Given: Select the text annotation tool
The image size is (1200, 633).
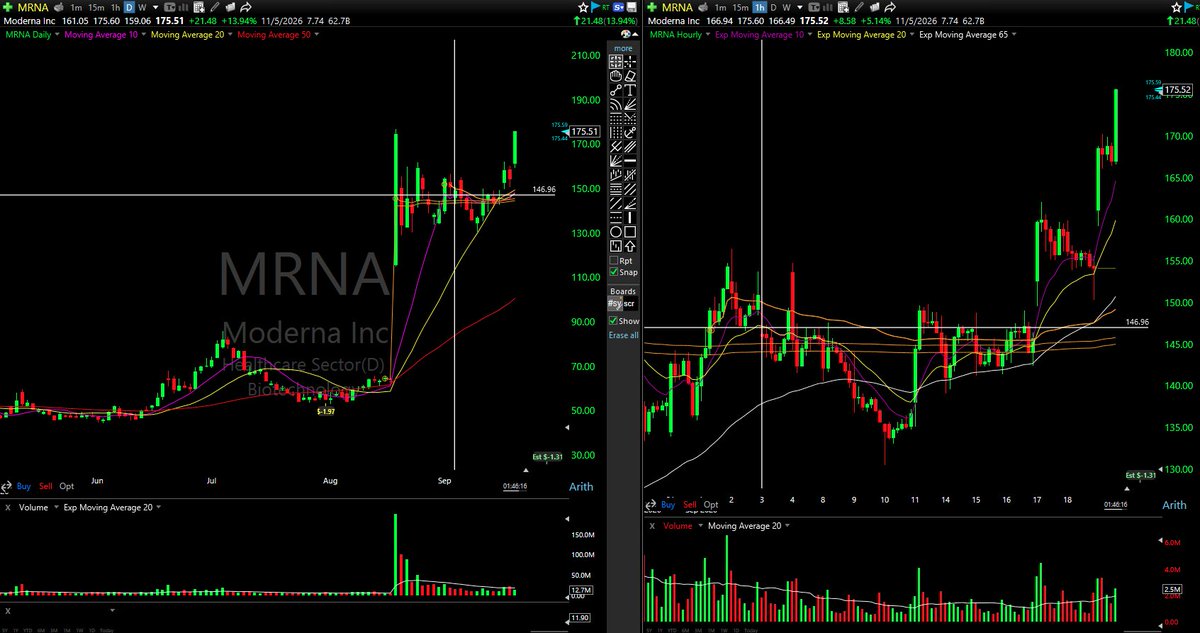Looking at the screenshot, I should pyautogui.click(x=631, y=90).
